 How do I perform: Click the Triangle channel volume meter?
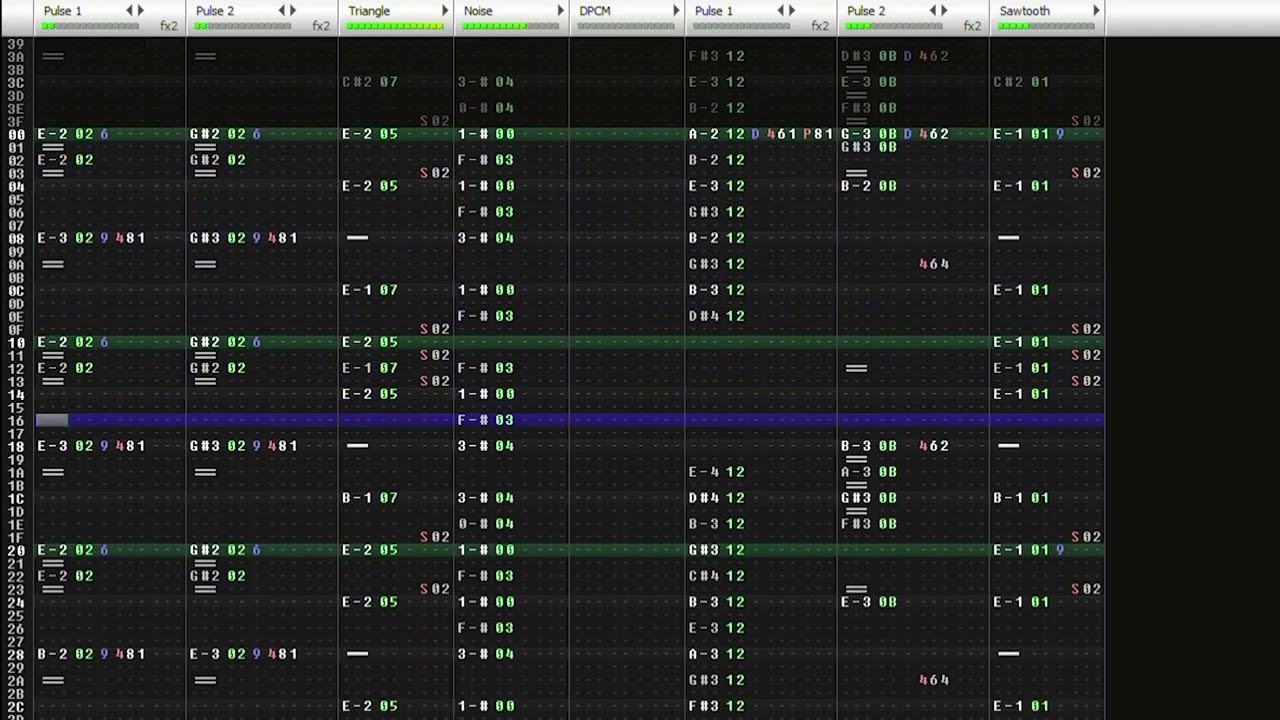coord(395,26)
